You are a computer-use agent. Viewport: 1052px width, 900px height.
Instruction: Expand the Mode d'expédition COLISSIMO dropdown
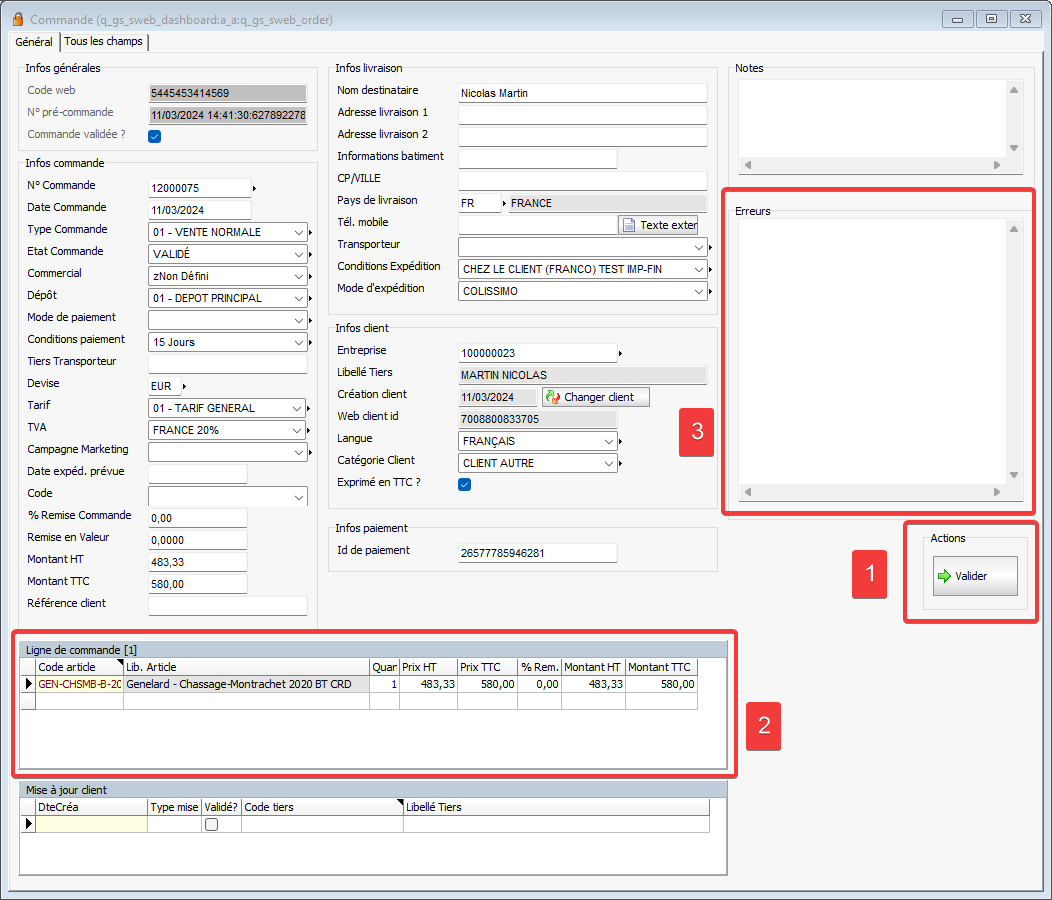click(x=699, y=292)
